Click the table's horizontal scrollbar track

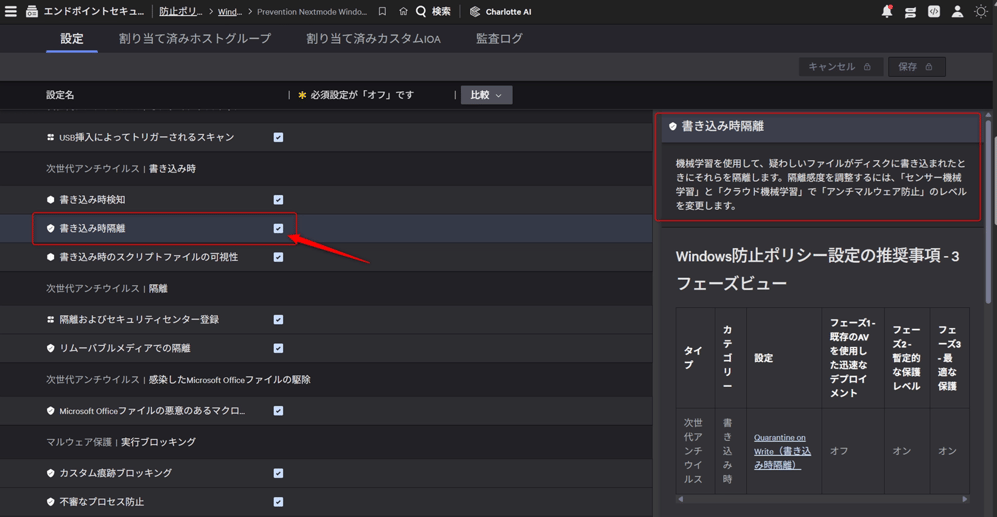click(x=823, y=499)
